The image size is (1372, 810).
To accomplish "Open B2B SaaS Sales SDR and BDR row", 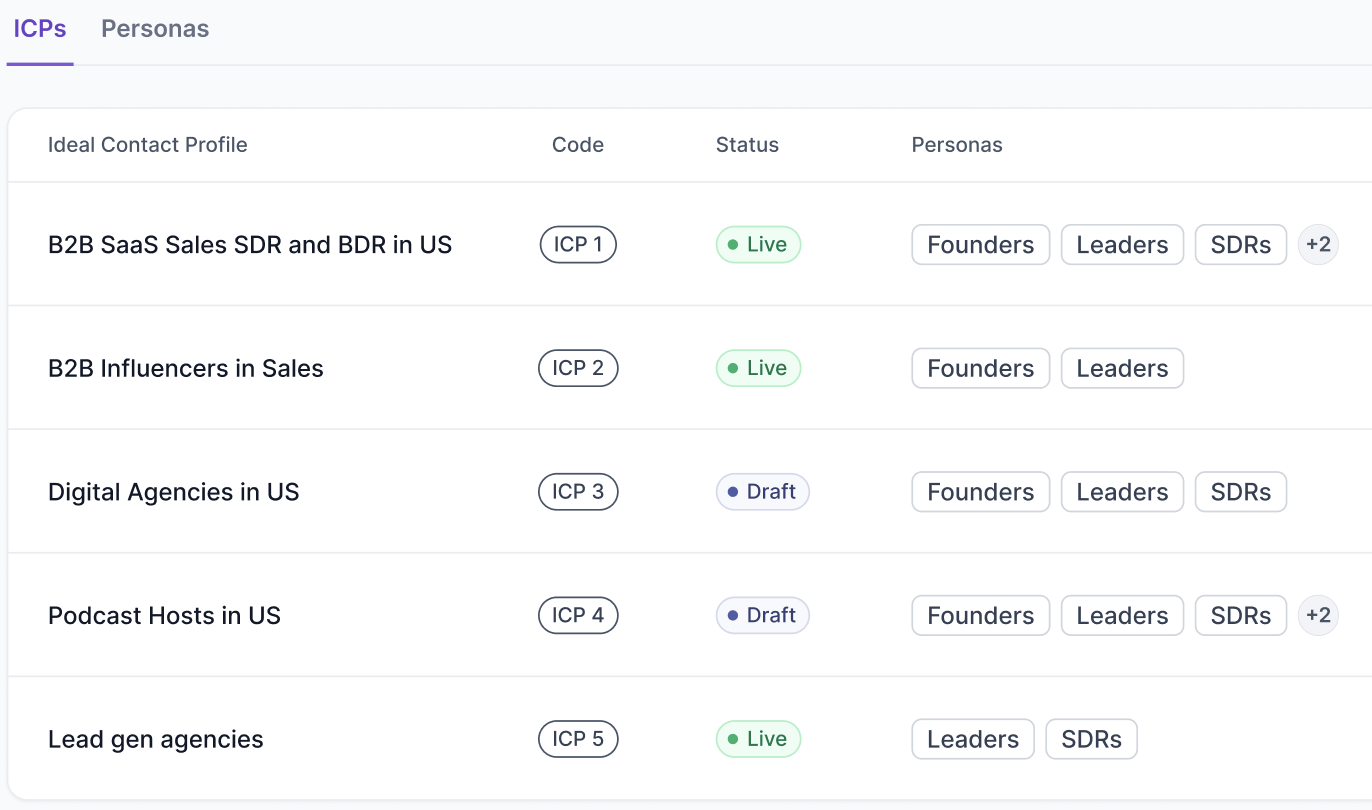I will 250,245.
